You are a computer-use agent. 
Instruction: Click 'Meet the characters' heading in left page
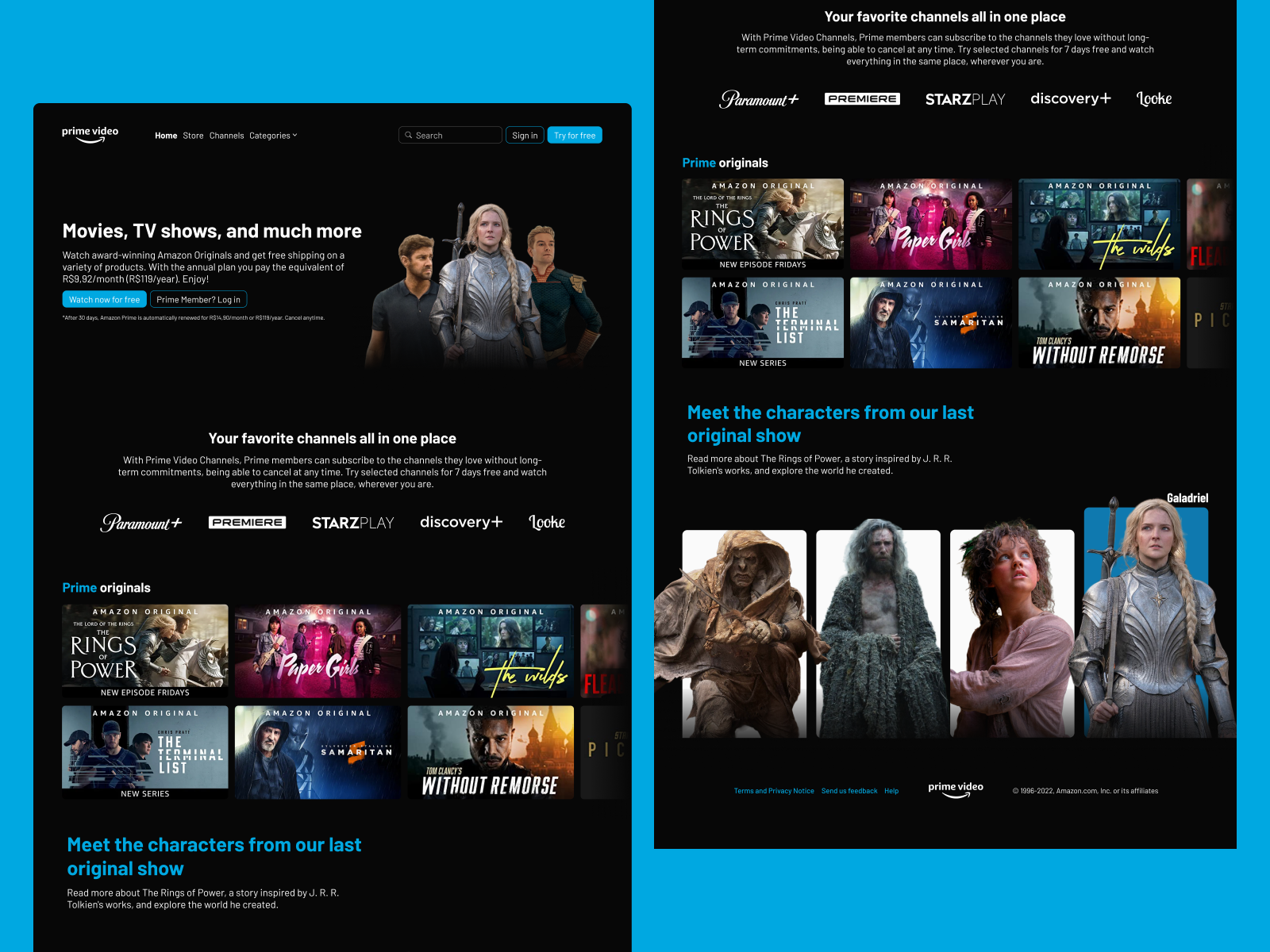(x=214, y=857)
